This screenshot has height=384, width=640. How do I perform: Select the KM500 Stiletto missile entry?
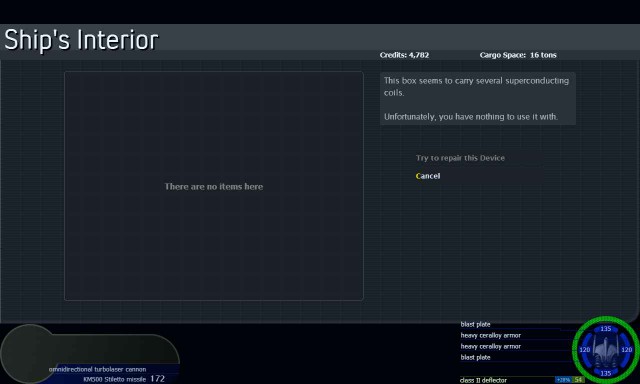point(115,379)
